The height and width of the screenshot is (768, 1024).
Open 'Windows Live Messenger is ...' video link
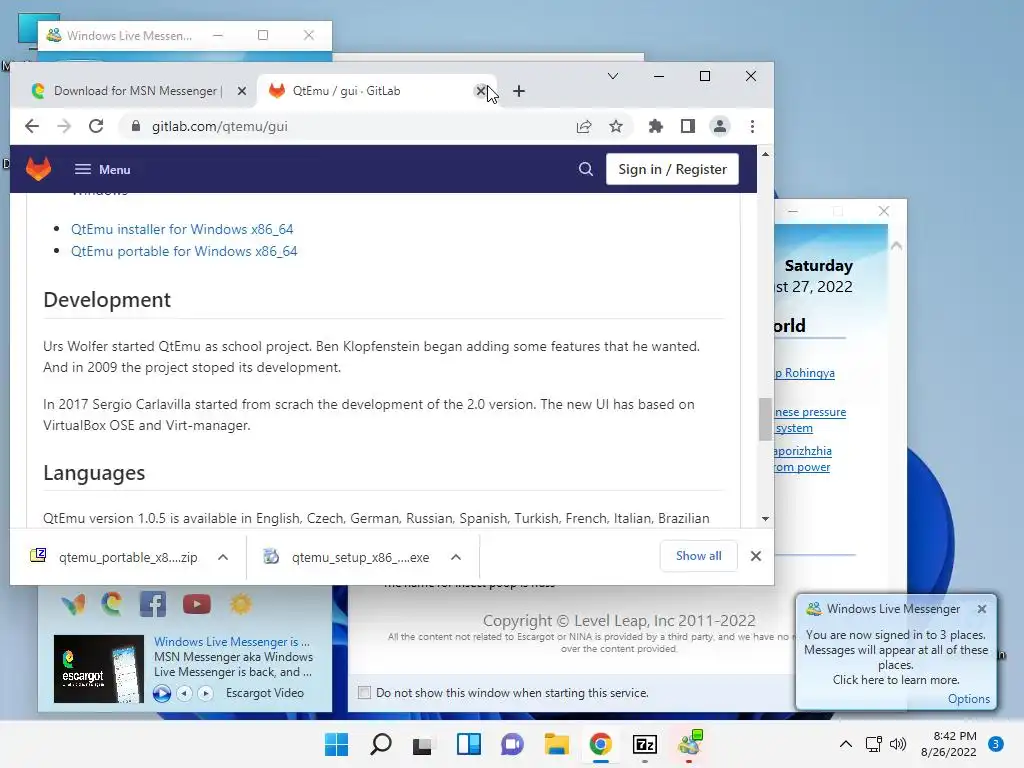[x=232, y=642]
